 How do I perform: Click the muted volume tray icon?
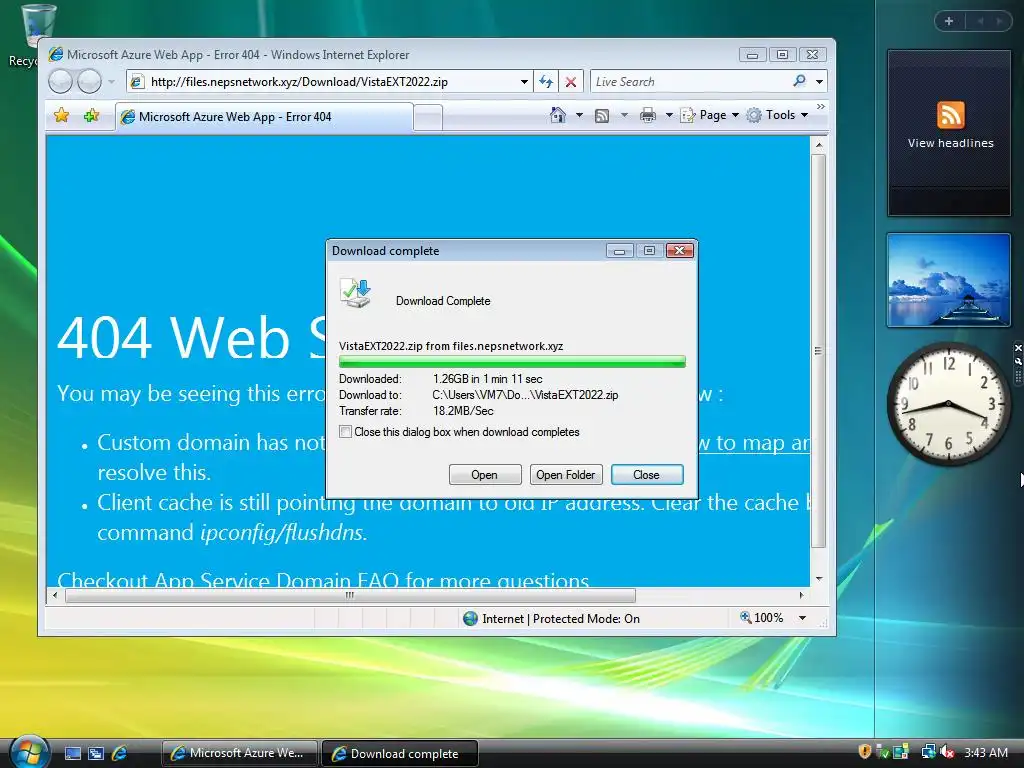click(x=948, y=752)
